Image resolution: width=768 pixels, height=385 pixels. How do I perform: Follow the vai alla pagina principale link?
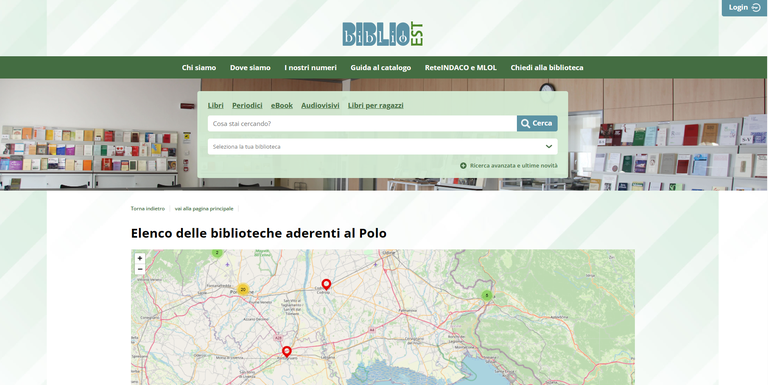point(204,208)
